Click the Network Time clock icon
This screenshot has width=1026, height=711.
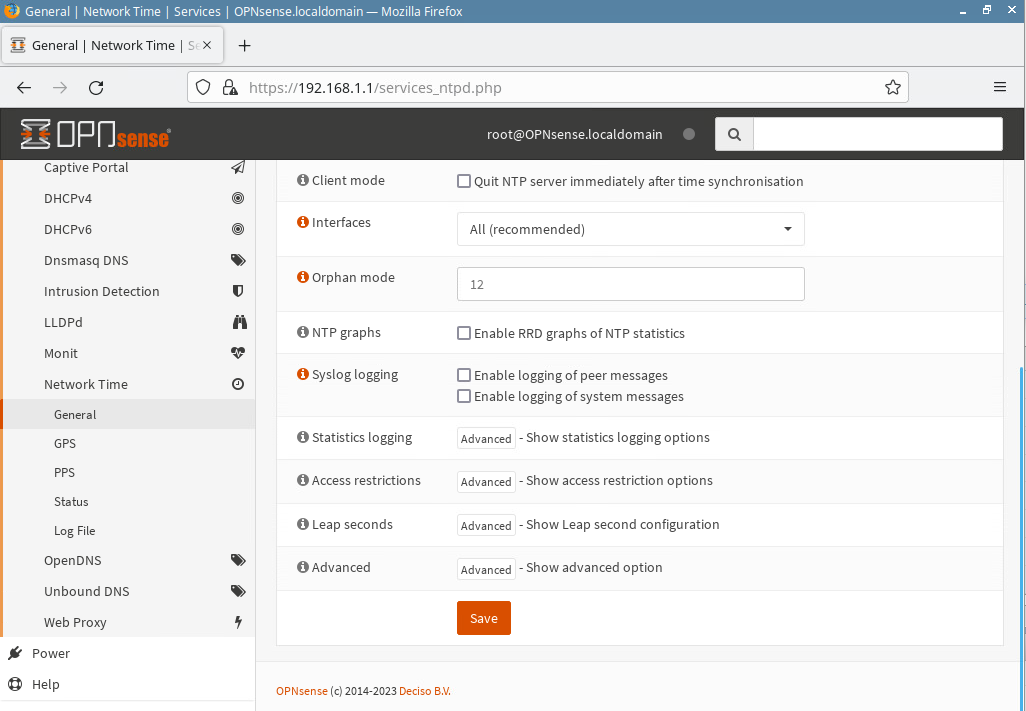[238, 384]
